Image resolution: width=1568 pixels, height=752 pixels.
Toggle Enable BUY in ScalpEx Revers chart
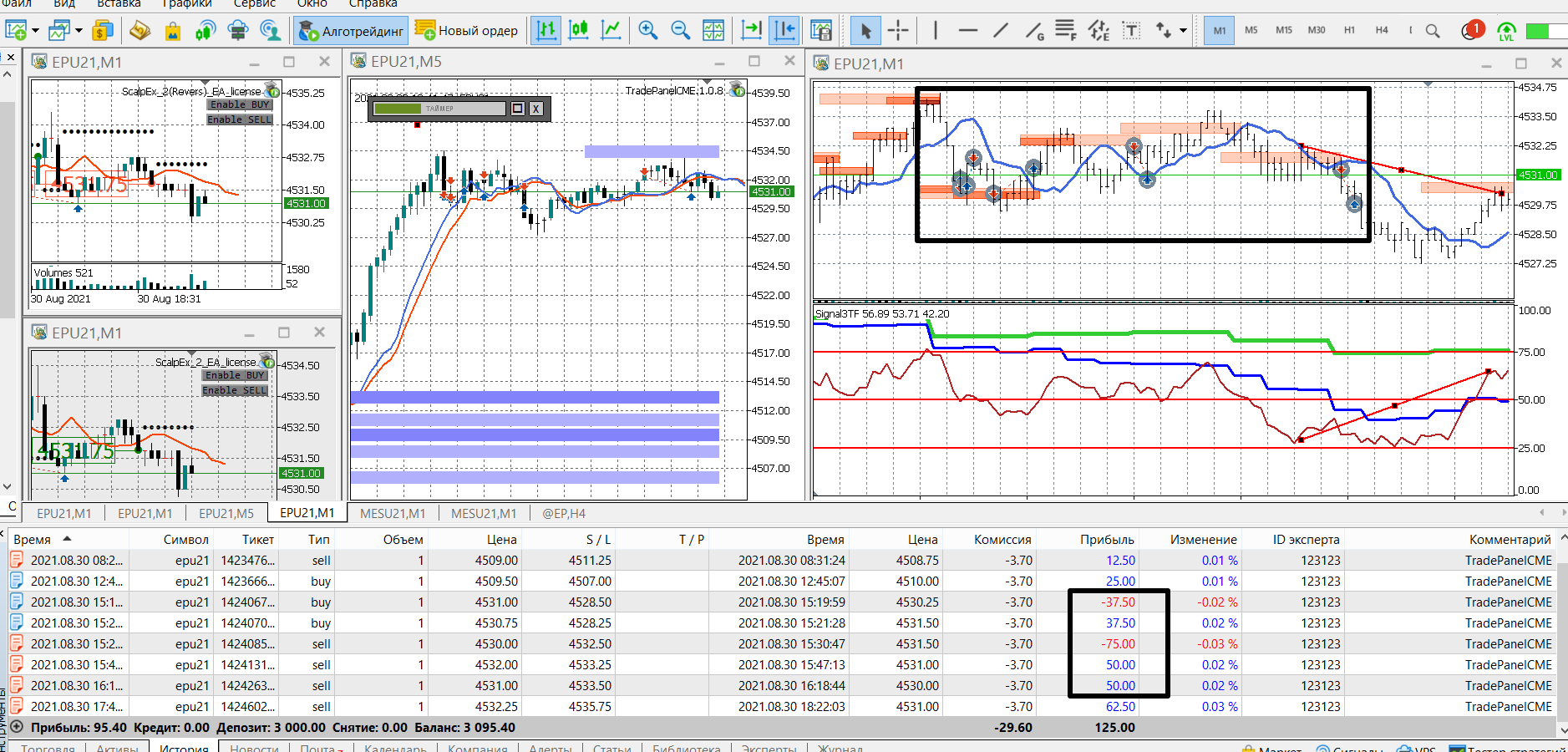[x=239, y=104]
